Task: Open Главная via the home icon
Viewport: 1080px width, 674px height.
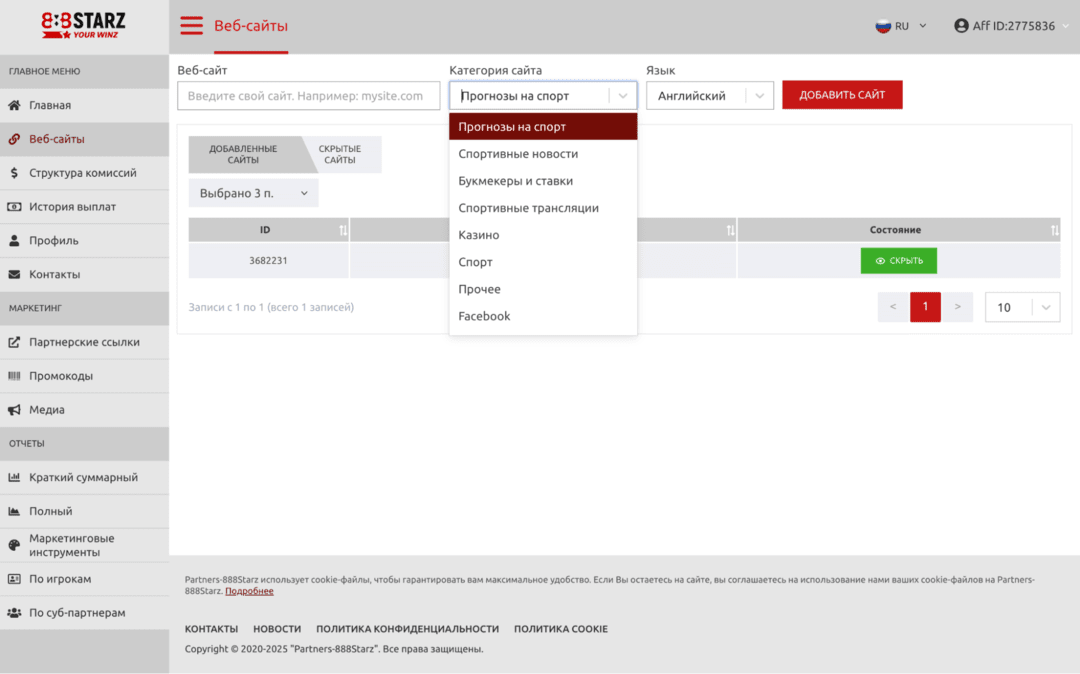Action: tap(14, 105)
